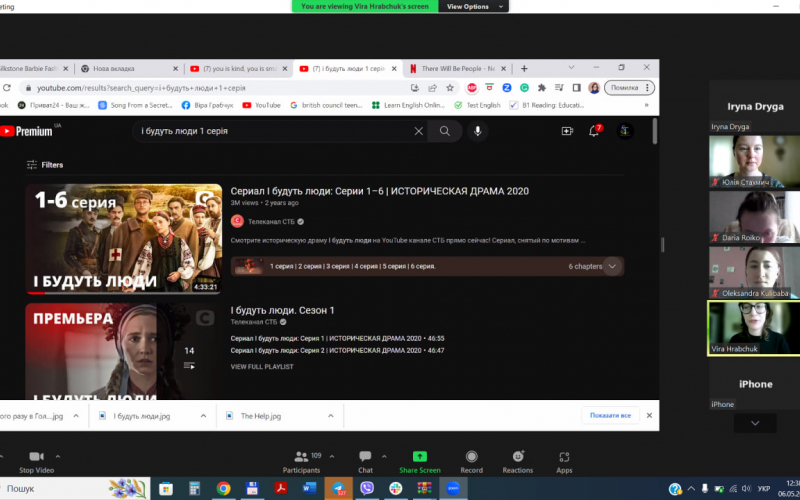Open YouTube search Filters
This screenshot has height=500, width=800.
click(45, 165)
